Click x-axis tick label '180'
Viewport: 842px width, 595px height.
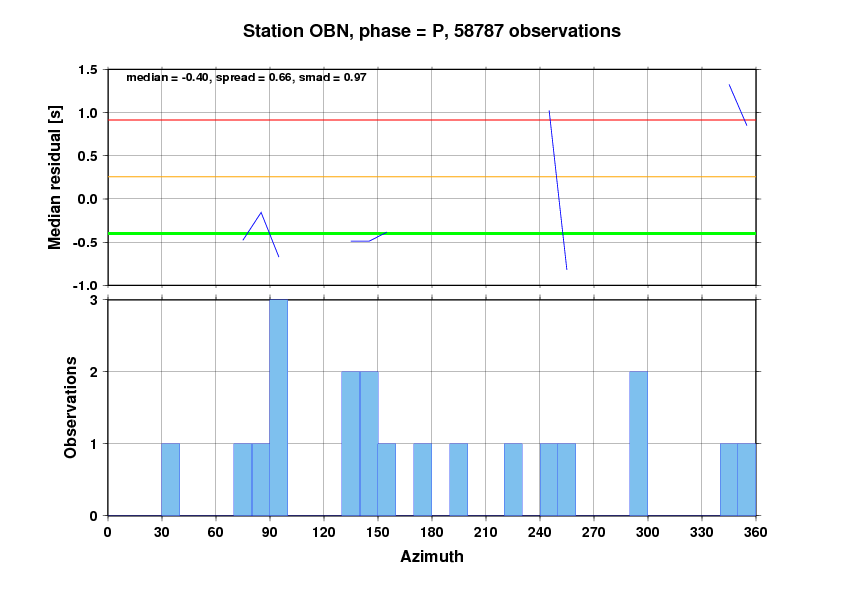coord(432,532)
